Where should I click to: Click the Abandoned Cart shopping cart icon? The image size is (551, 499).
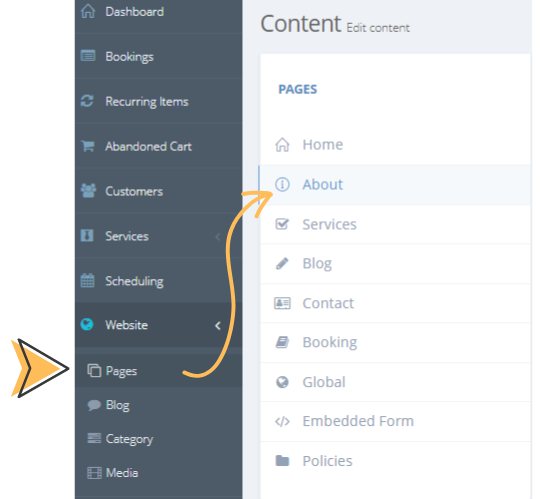(x=88, y=146)
